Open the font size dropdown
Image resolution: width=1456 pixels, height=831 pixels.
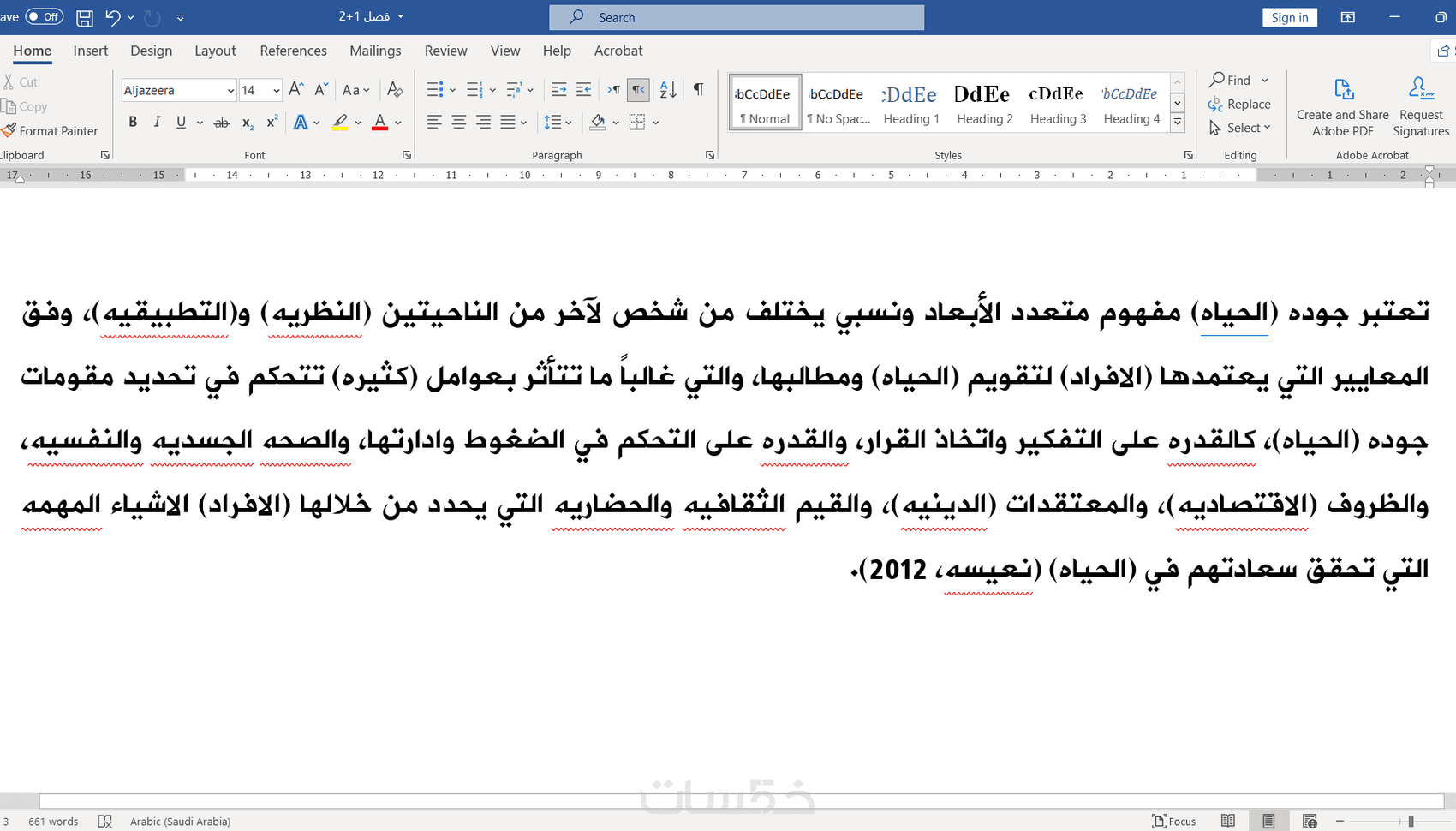point(277,91)
